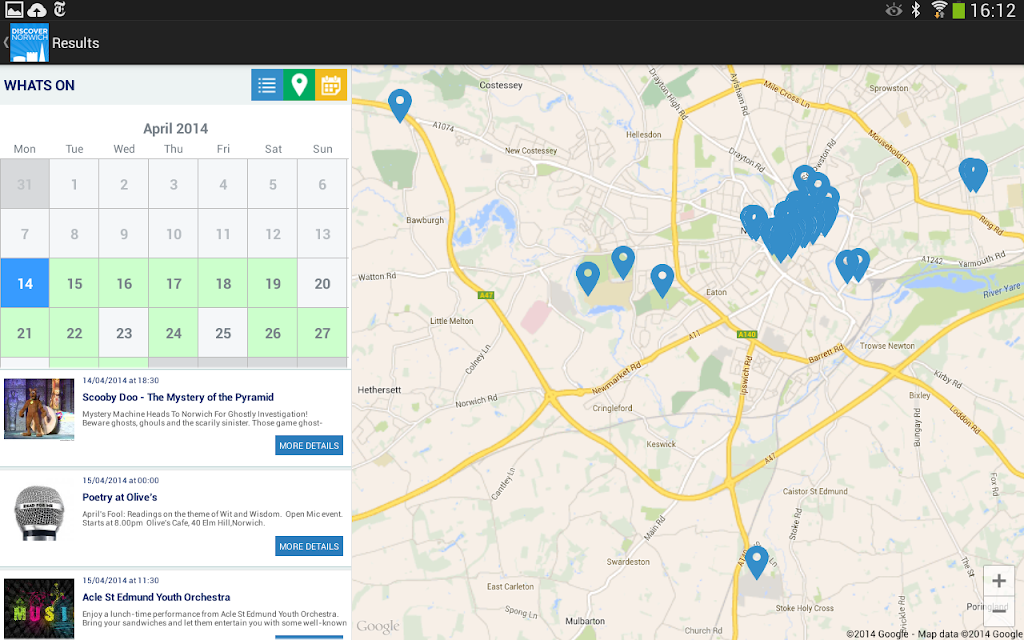Tap the Scooby Doo event thumbnail
The image size is (1024, 640).
click(x=39, y=409)
